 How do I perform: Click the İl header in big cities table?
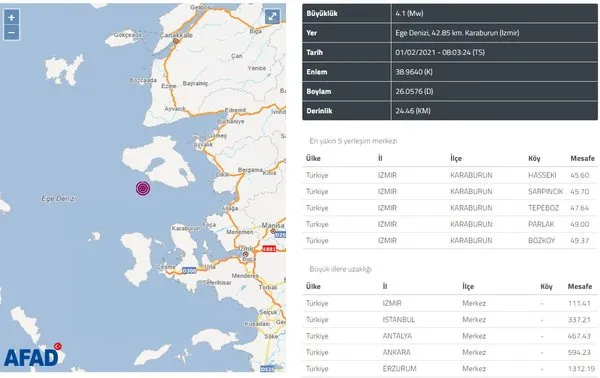pyautogui.click(x=385, y=287)
